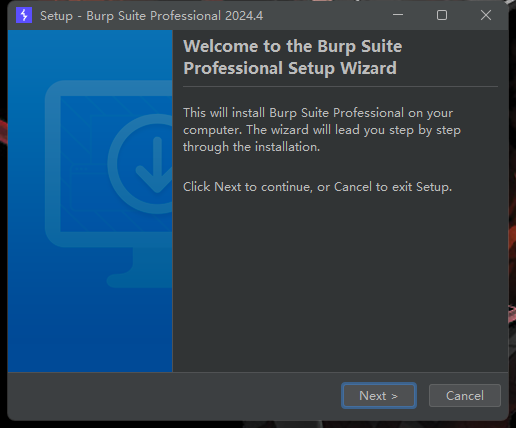Click the 'Click Next to continue' instruction line
Screen dimensions: 516x428
[317, 187]
